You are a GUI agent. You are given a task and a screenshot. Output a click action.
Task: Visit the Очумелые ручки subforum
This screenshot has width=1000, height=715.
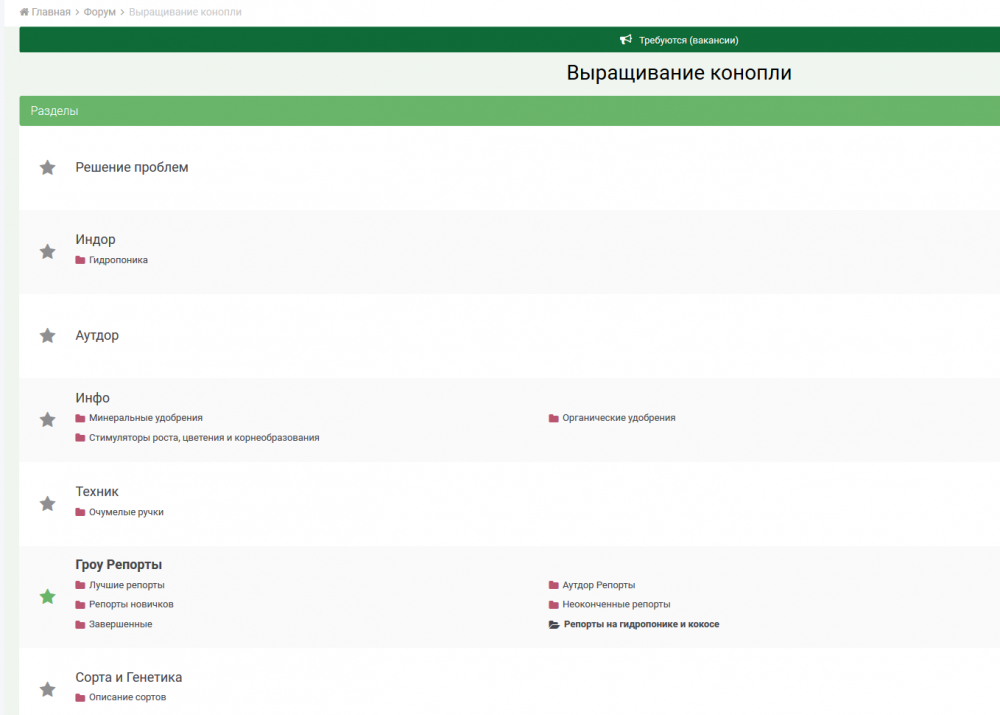[x=126, y=512]
